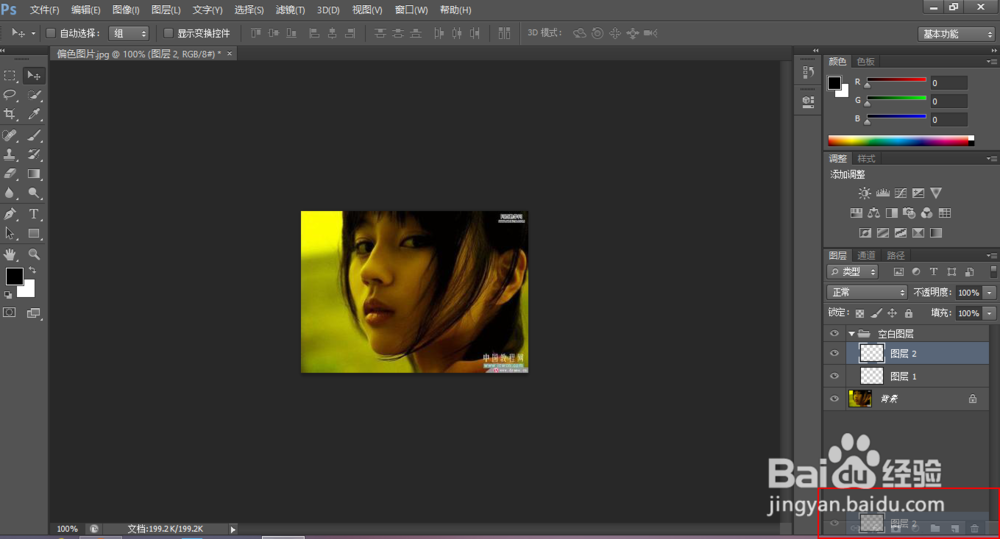This screenshot has height=539, width=1000.
Task: Open the 不透明度 opacity dropdown arrow
Action: (x=989, y=292)
